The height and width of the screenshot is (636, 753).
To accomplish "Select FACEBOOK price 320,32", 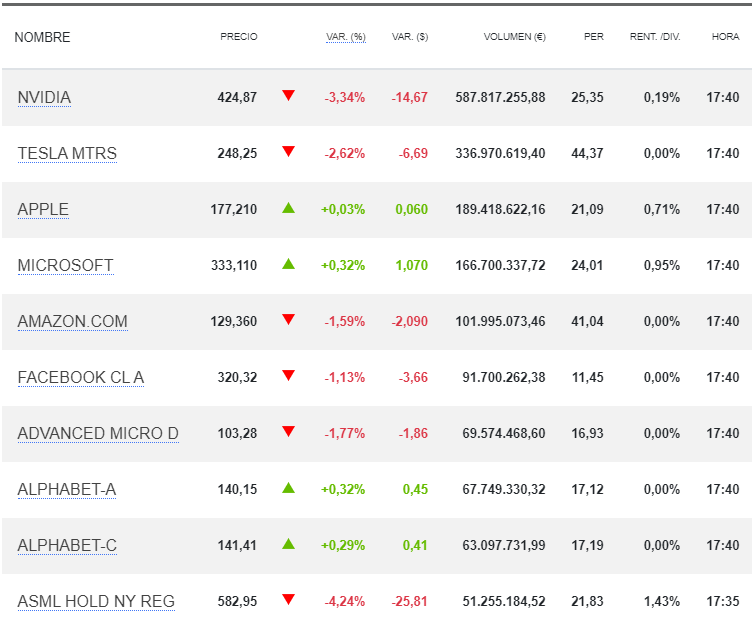I will click(237, 378).
